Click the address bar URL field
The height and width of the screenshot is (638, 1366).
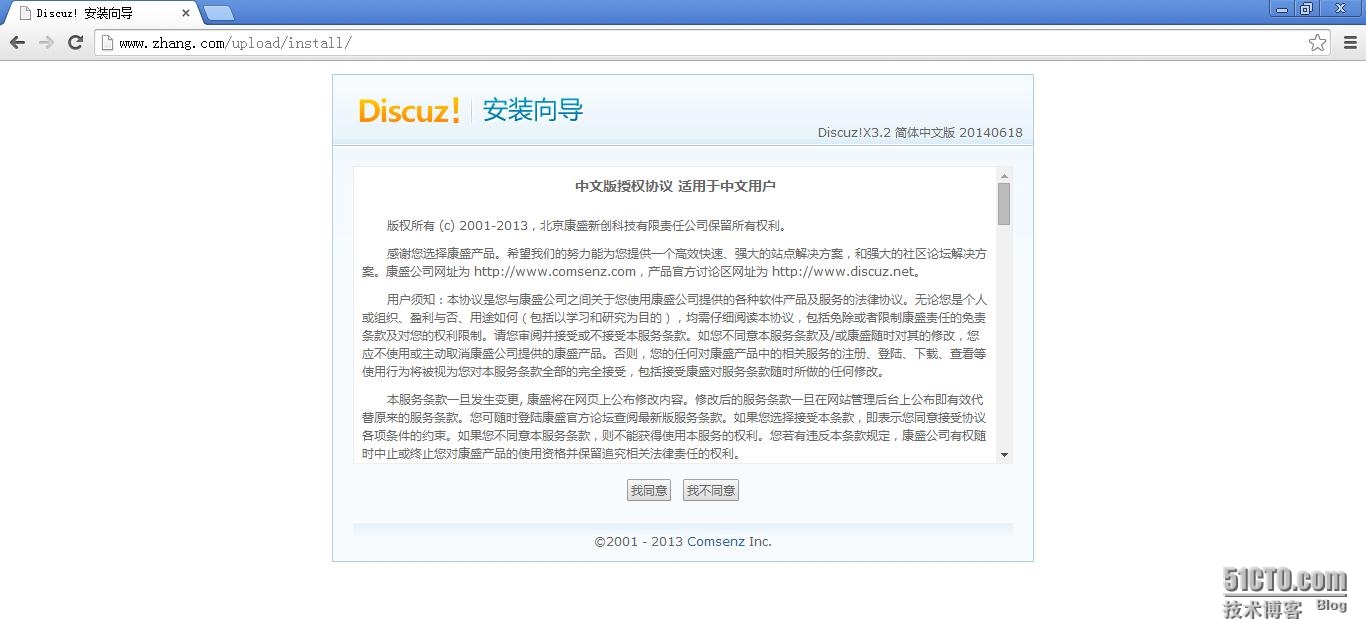710,42
